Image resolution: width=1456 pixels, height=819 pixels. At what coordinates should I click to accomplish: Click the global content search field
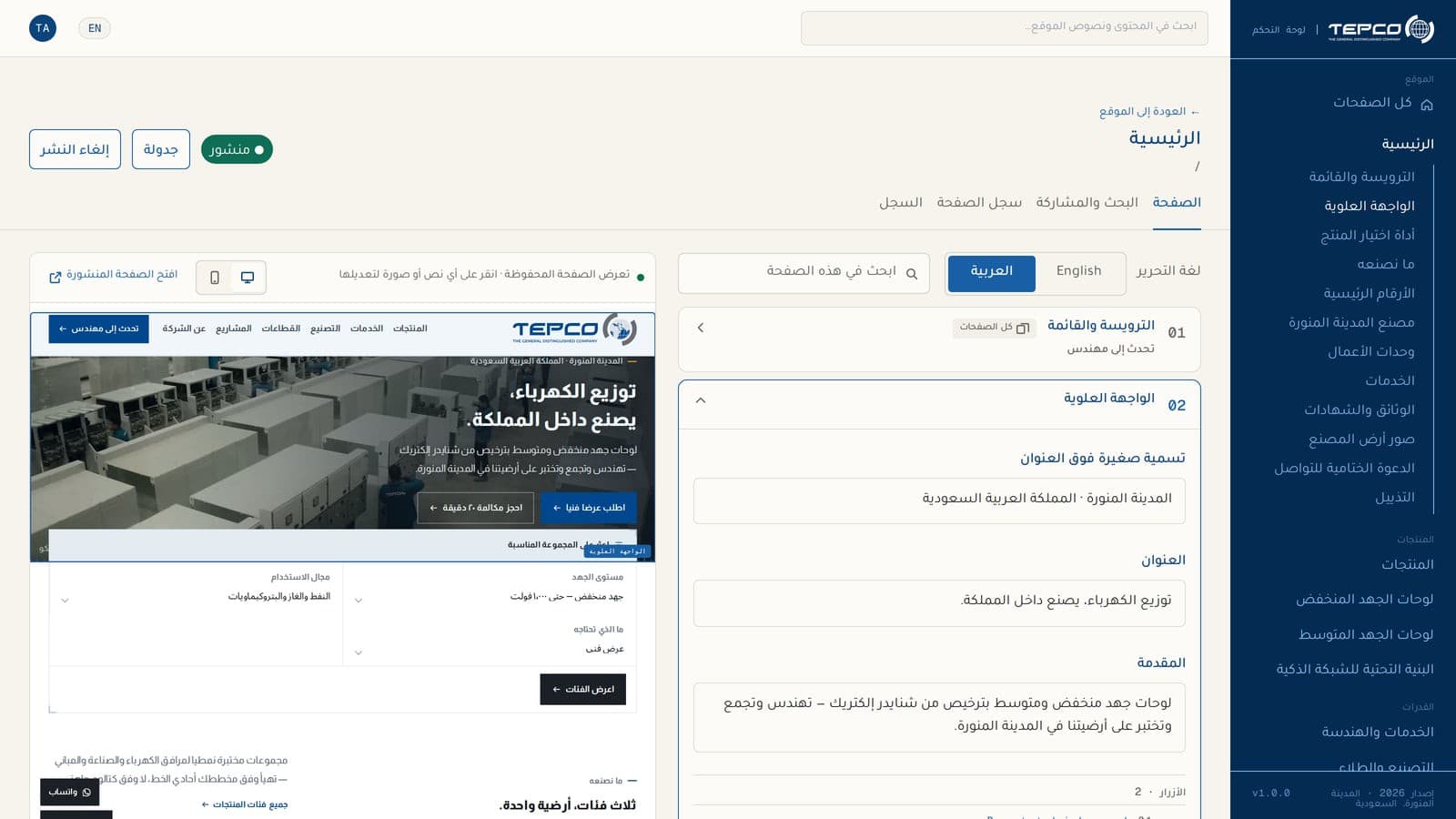click(1005, 28)
